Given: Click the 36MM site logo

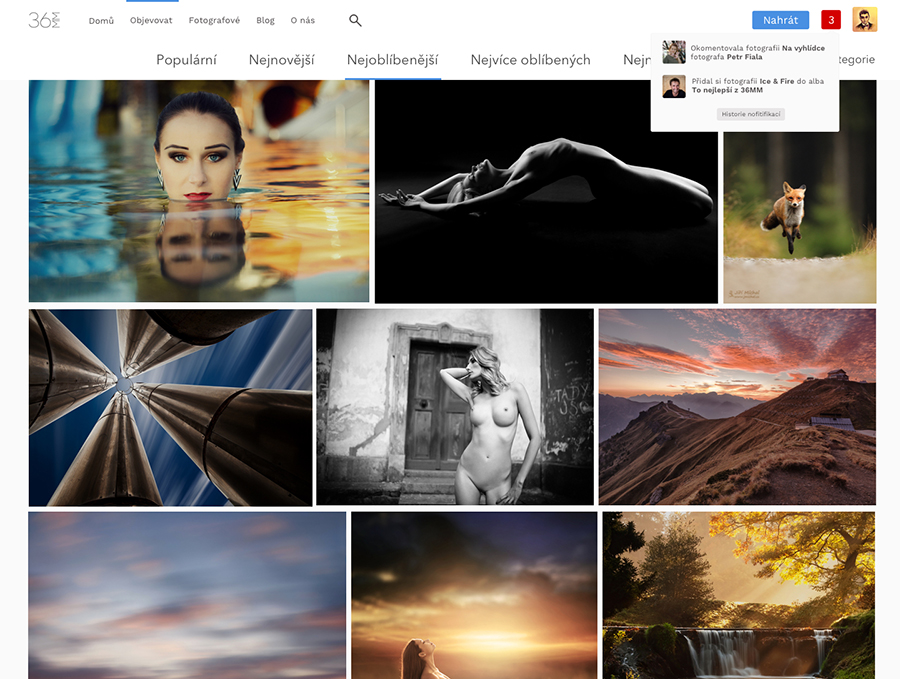Looking at the screenshot, I should [x=44, y=20].
